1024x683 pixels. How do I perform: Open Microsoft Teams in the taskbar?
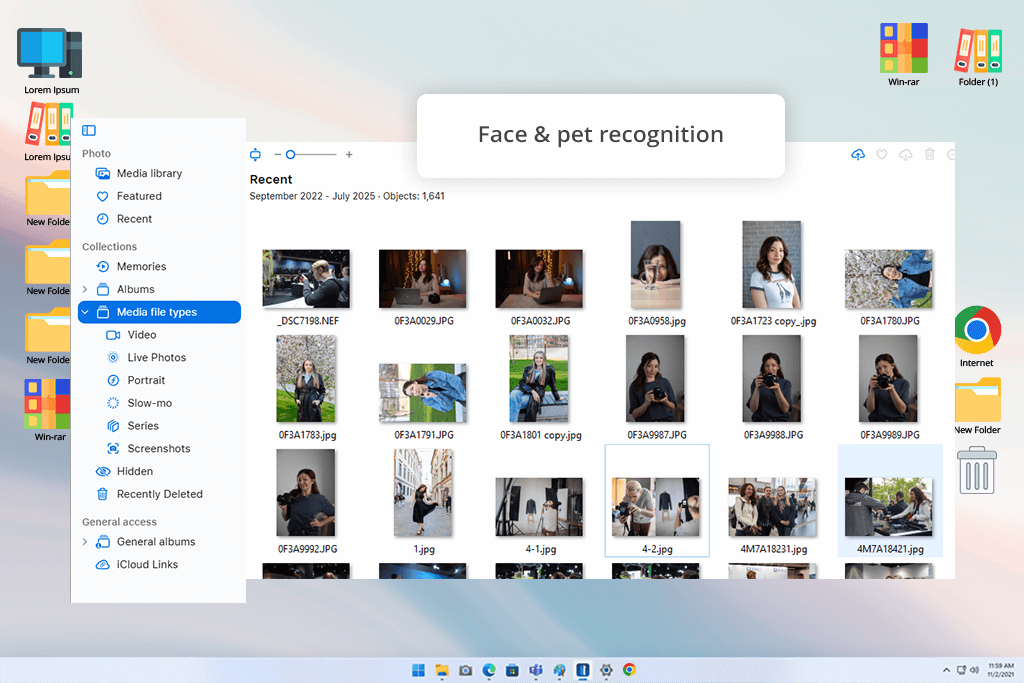(536, 670)
